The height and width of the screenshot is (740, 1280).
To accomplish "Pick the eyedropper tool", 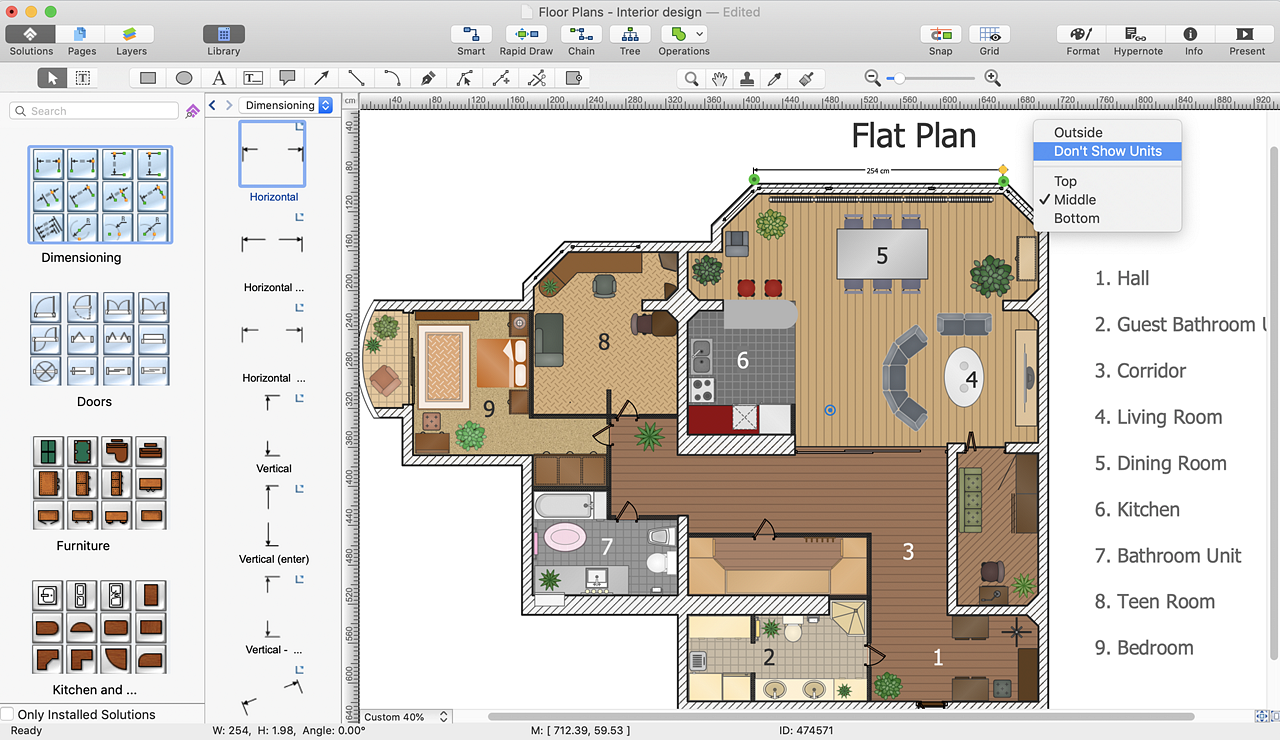I will point(774,78).
